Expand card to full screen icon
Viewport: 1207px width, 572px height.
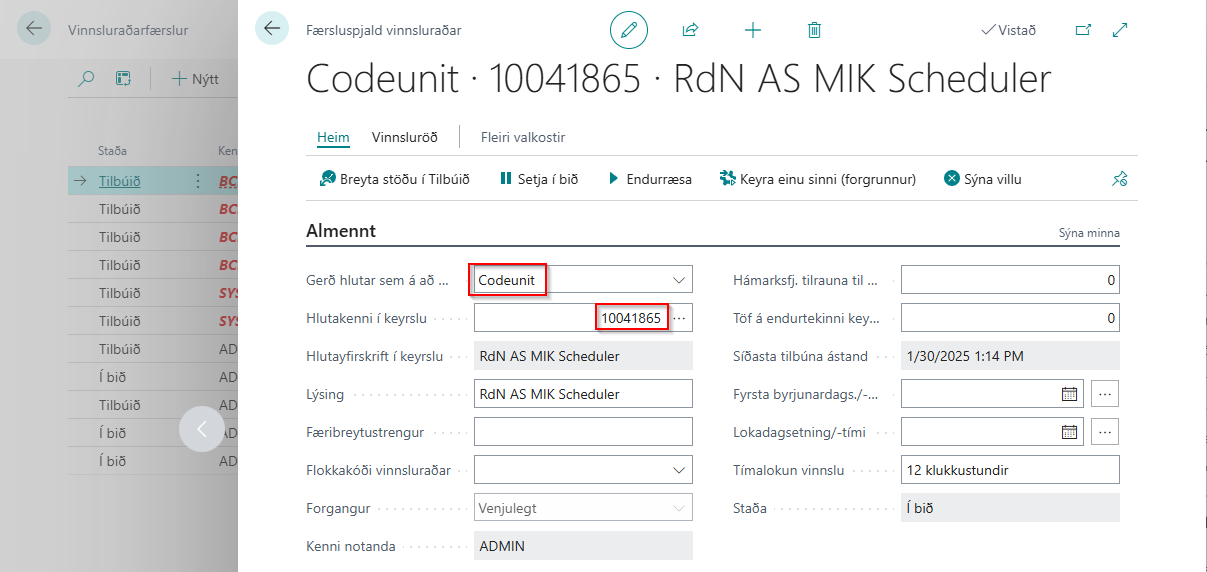click(1120, 30)
